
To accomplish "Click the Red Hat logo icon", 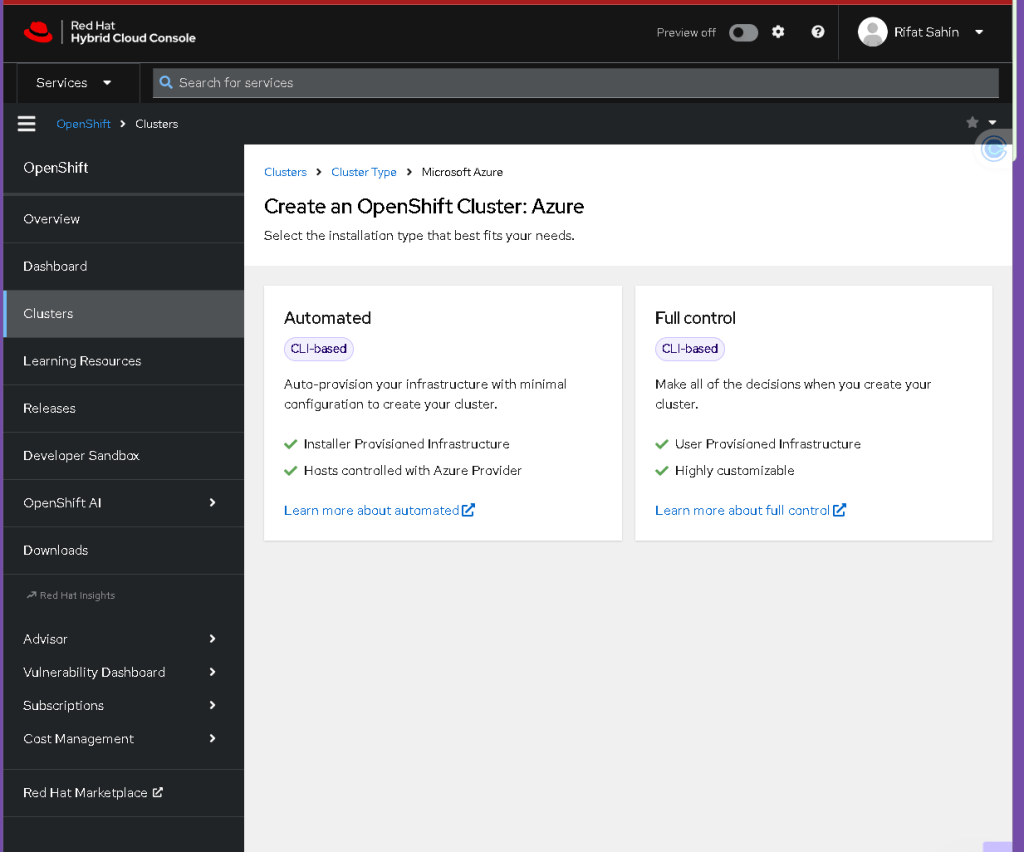I will pos(38,32).
